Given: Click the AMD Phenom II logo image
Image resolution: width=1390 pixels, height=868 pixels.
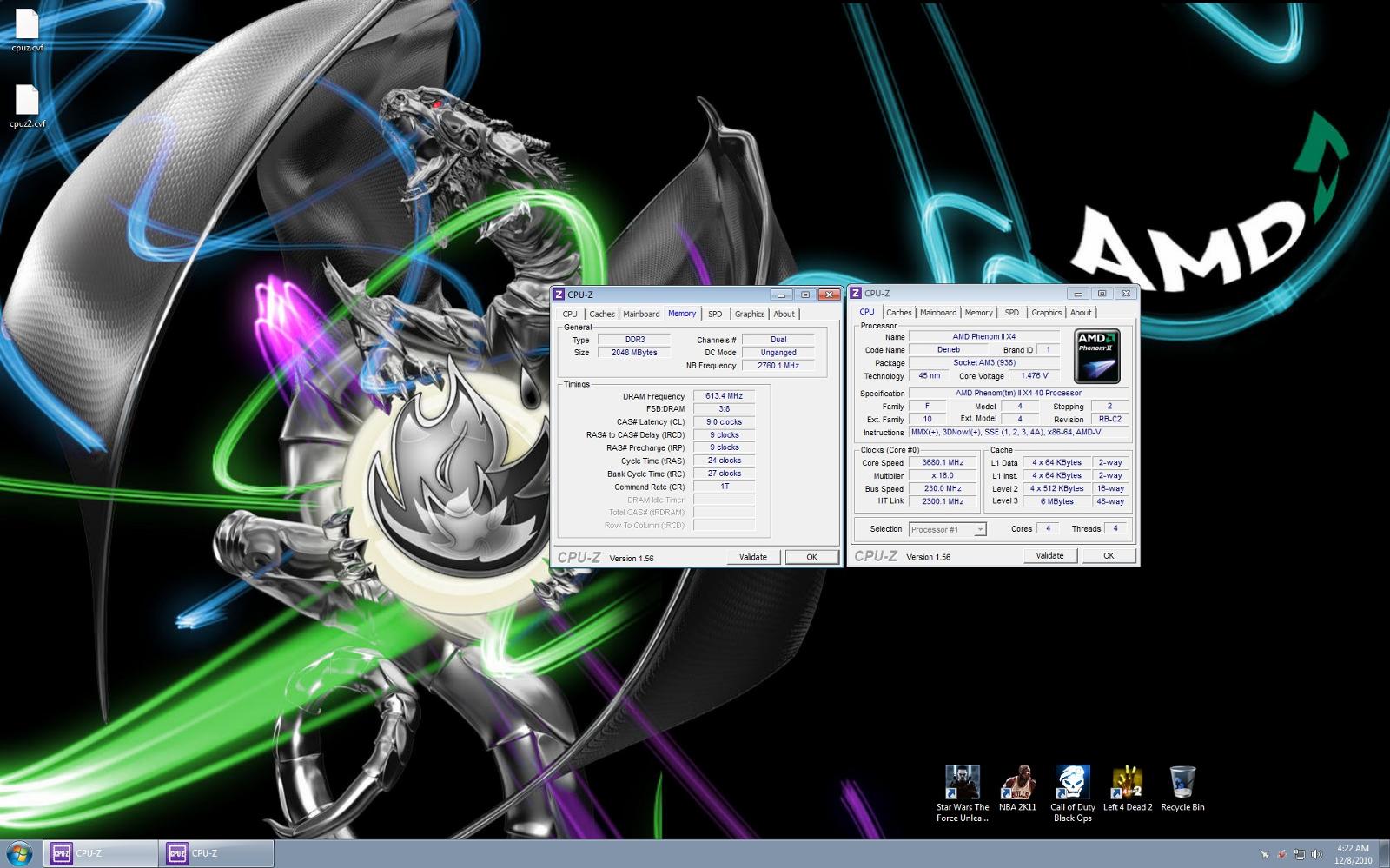Looking at the screenshot, I should [1096, 356].
